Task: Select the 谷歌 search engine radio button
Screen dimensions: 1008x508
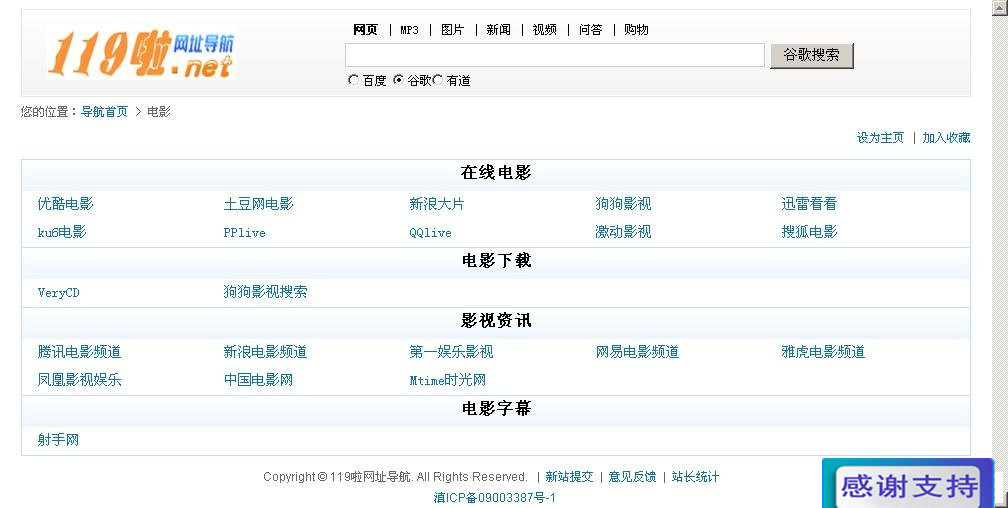Action: pos(399,80)
